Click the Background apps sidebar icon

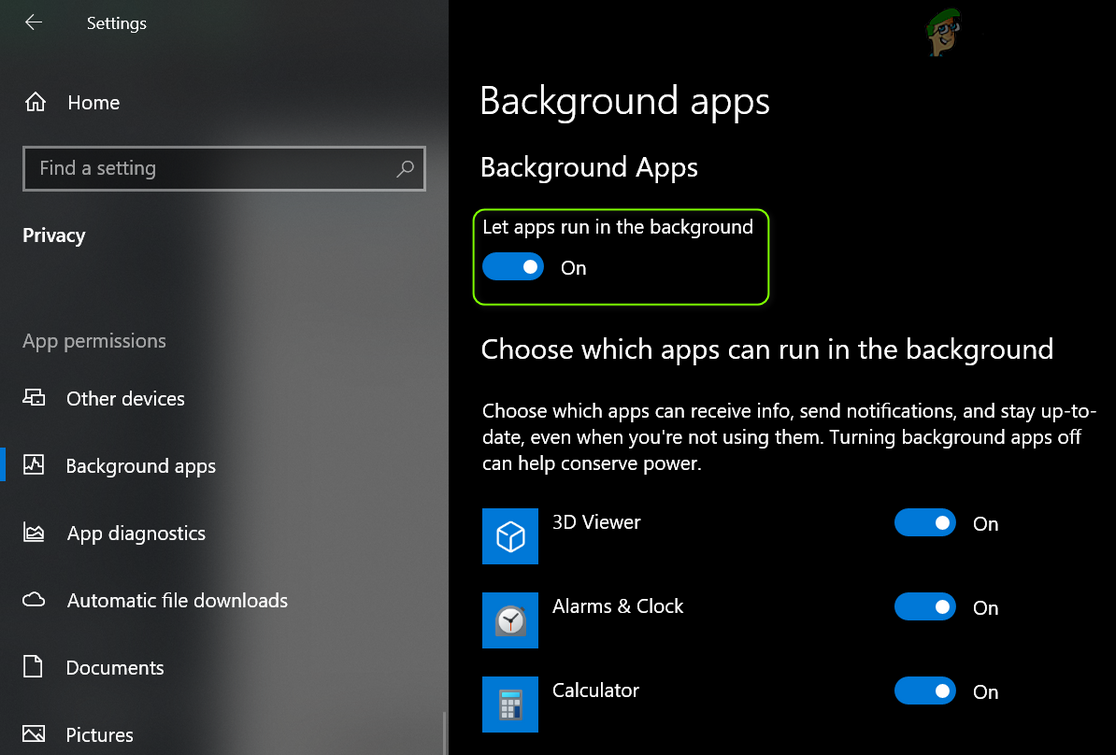pyautogui.click(x=33, y=465)
